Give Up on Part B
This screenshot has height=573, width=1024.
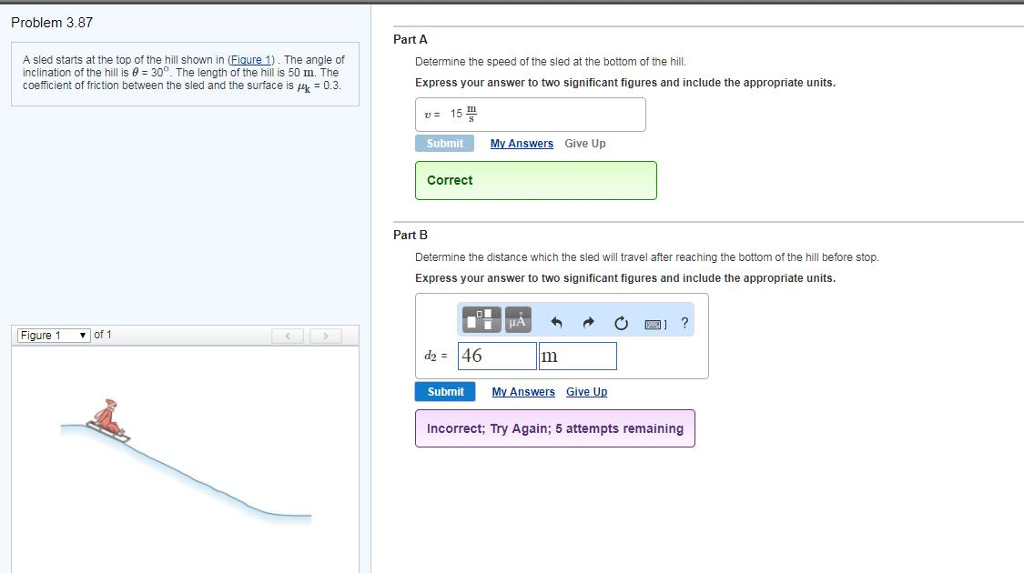[x=586, y=391]
